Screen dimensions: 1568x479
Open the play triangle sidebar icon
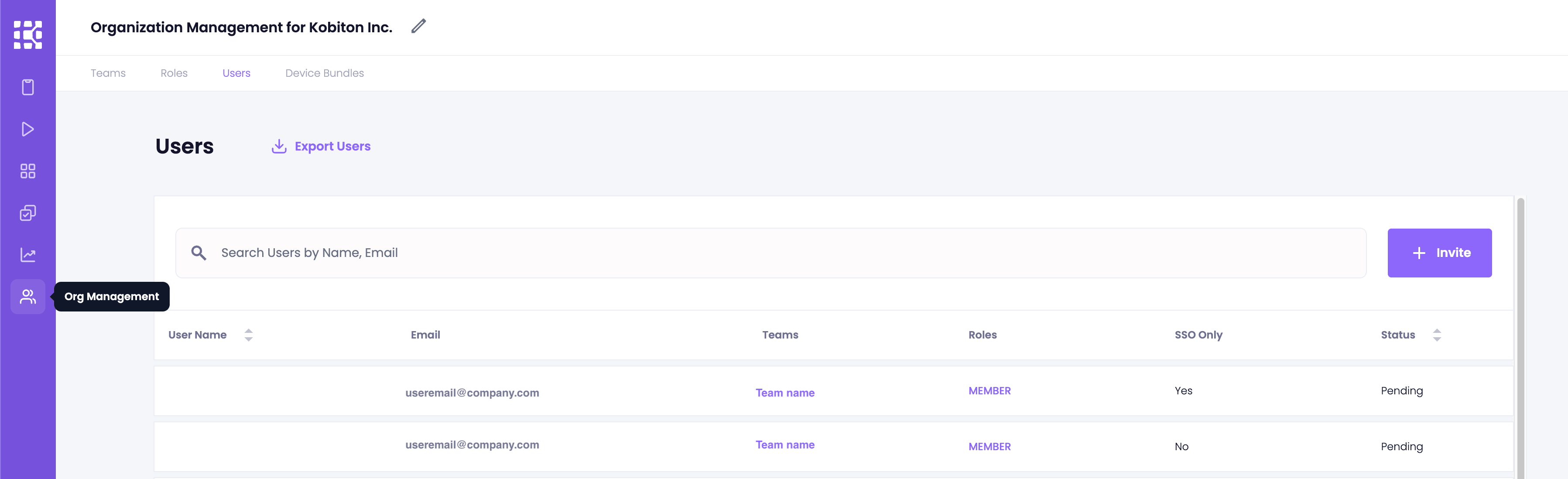tap(28, 129)
